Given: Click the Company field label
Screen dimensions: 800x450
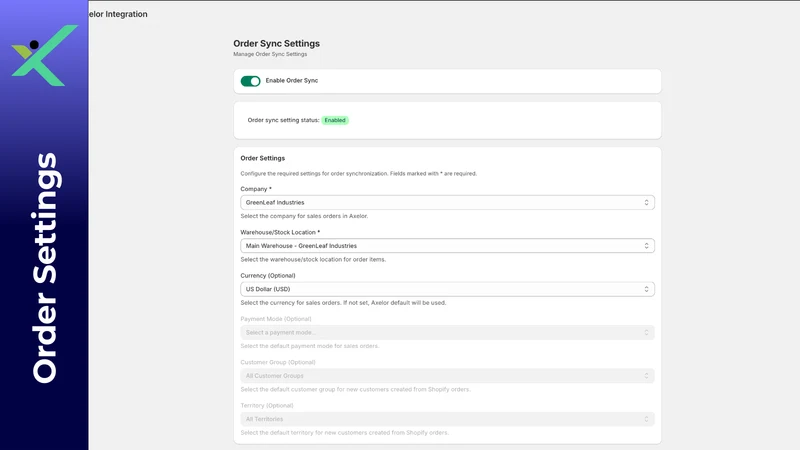Looking at the screenshot, I should pyautogui.click(x=256, y=189).
